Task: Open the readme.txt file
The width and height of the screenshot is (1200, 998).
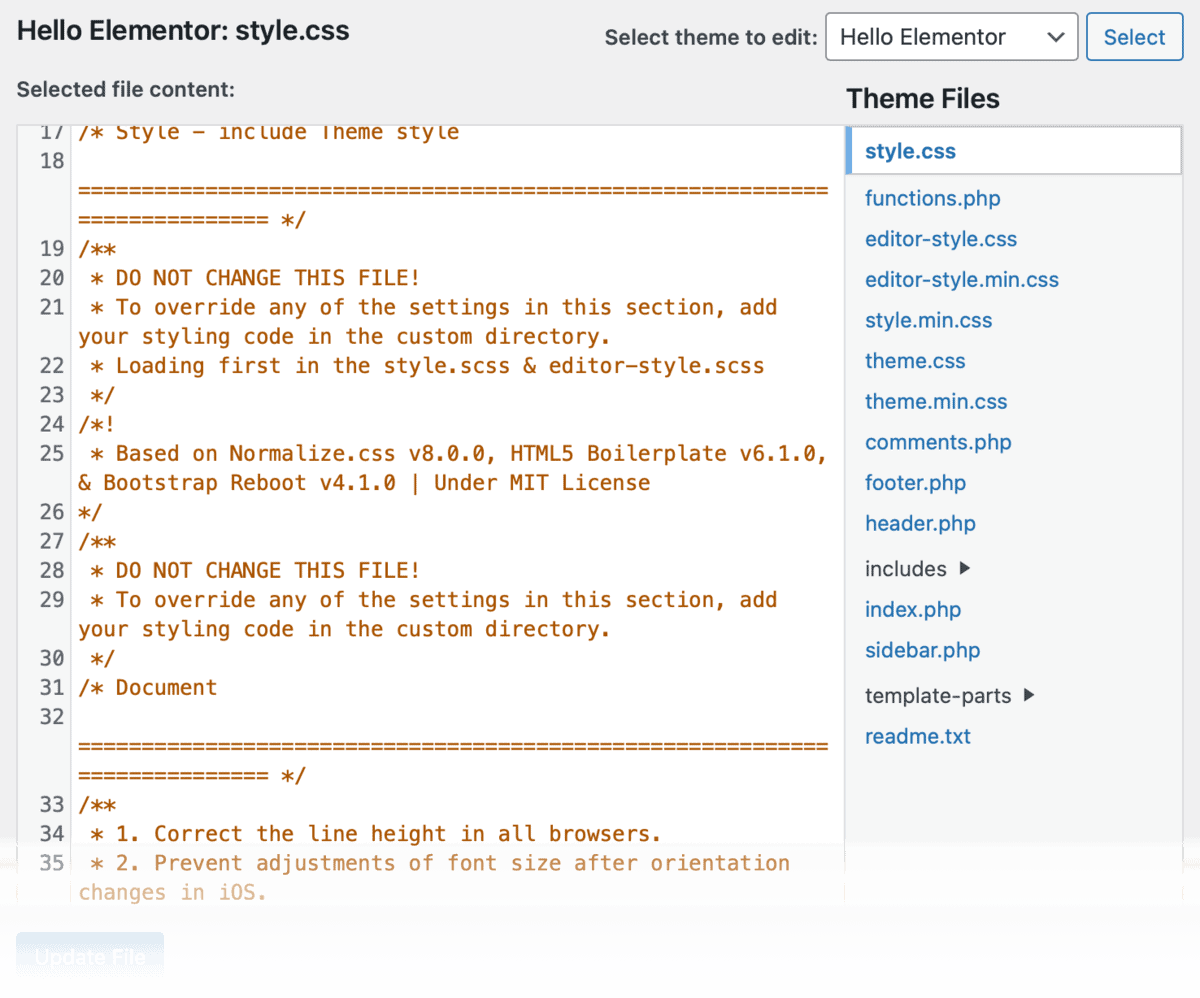Action: [x=917, y=736]
